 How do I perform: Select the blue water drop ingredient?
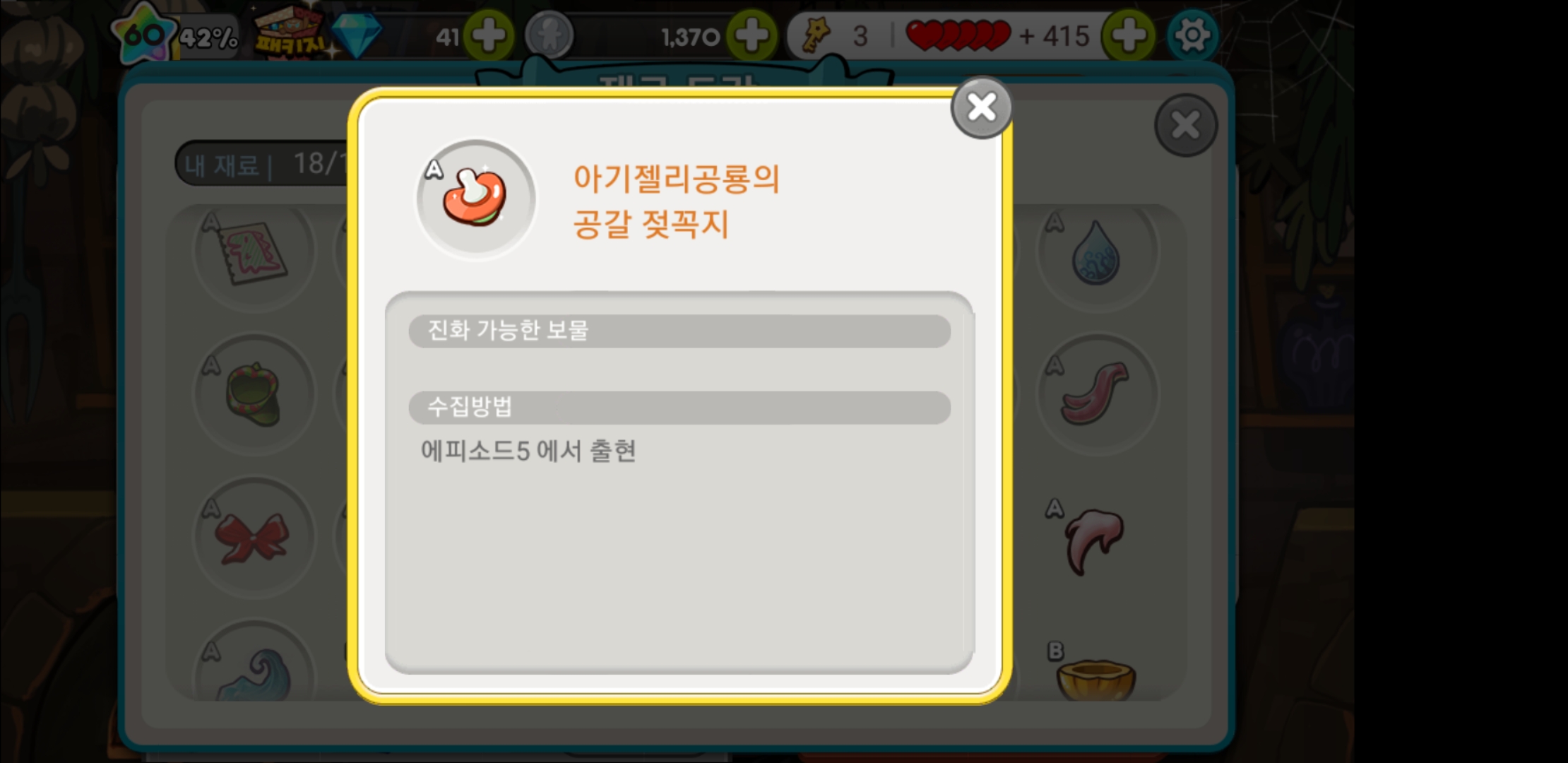[1096, 253]
